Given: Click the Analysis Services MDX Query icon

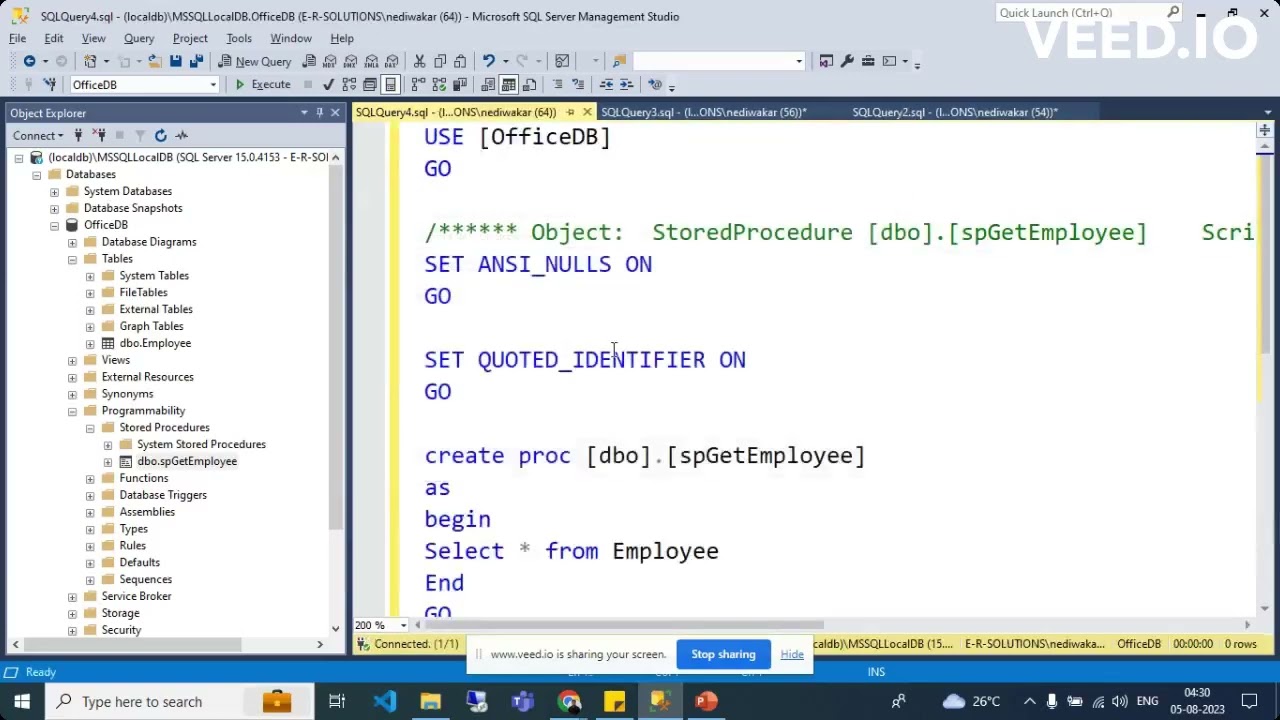Looking at the screenshot, I should click(330, 61).
